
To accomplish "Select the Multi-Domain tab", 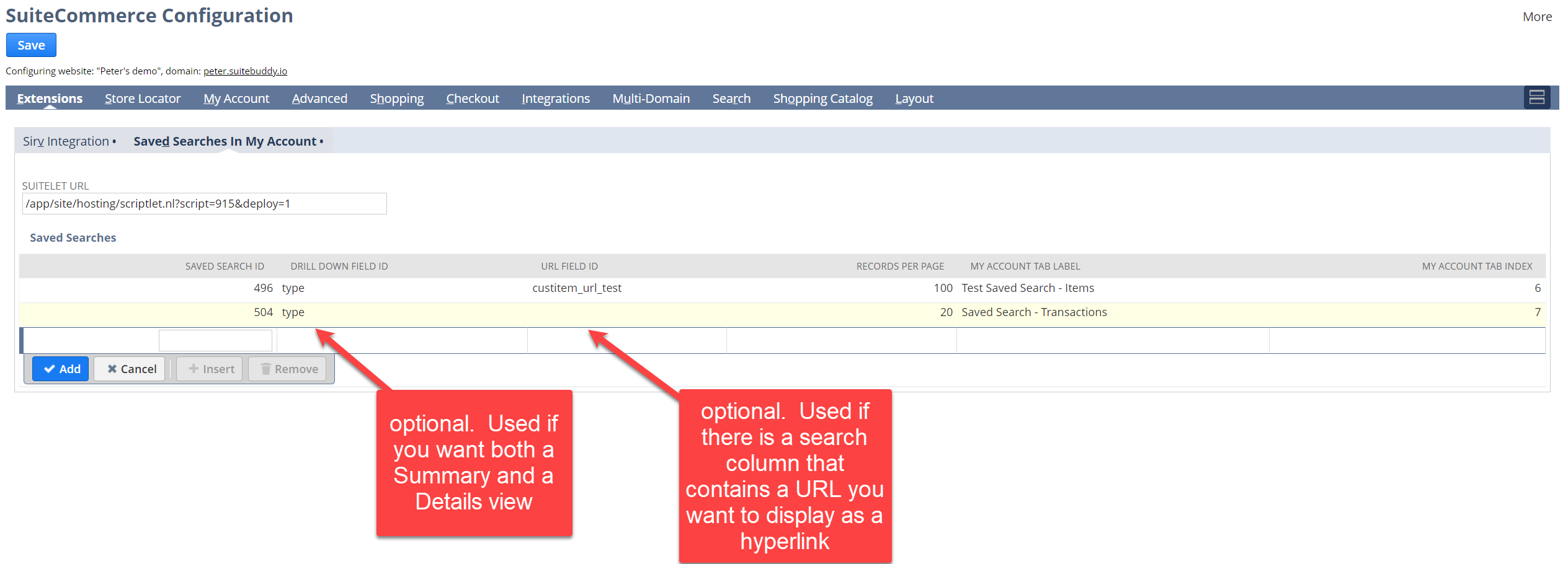I will tap(651, 99).
